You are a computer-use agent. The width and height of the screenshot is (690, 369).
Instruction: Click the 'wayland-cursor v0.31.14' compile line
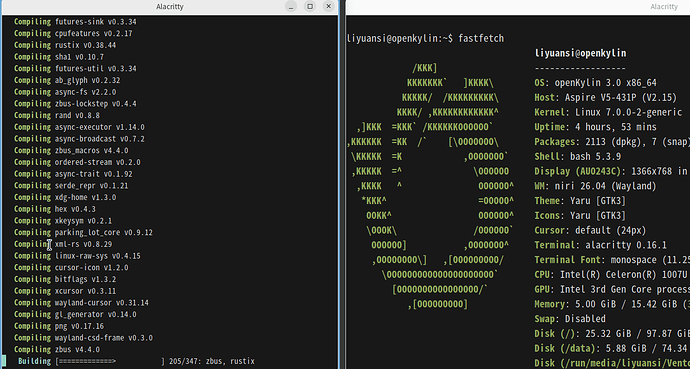81,303
